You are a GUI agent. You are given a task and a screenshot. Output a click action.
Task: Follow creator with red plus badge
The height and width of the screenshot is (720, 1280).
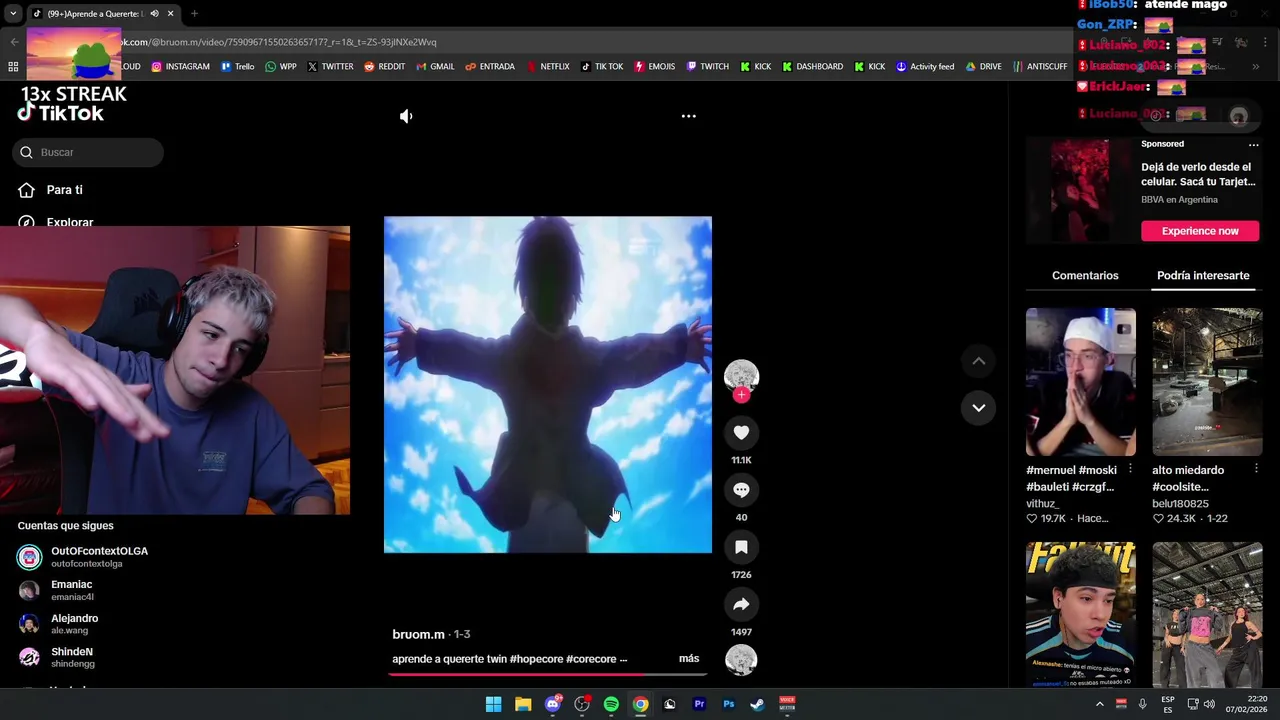741,395
